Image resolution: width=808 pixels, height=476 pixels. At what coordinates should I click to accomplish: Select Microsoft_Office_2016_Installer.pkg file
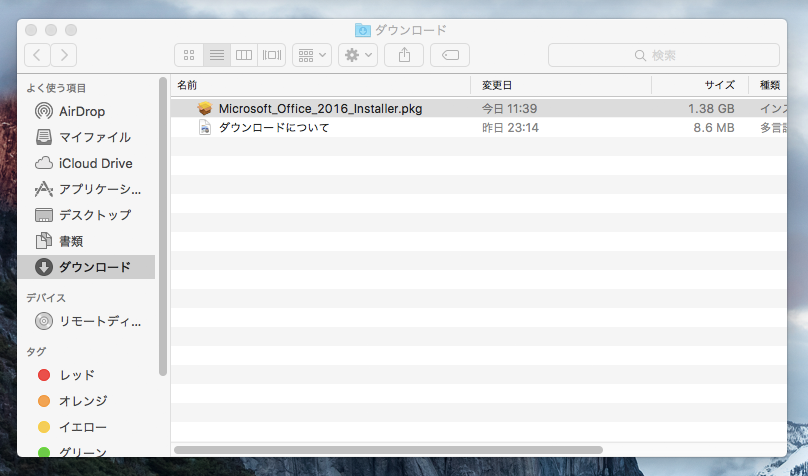click(x=320, y=109)
